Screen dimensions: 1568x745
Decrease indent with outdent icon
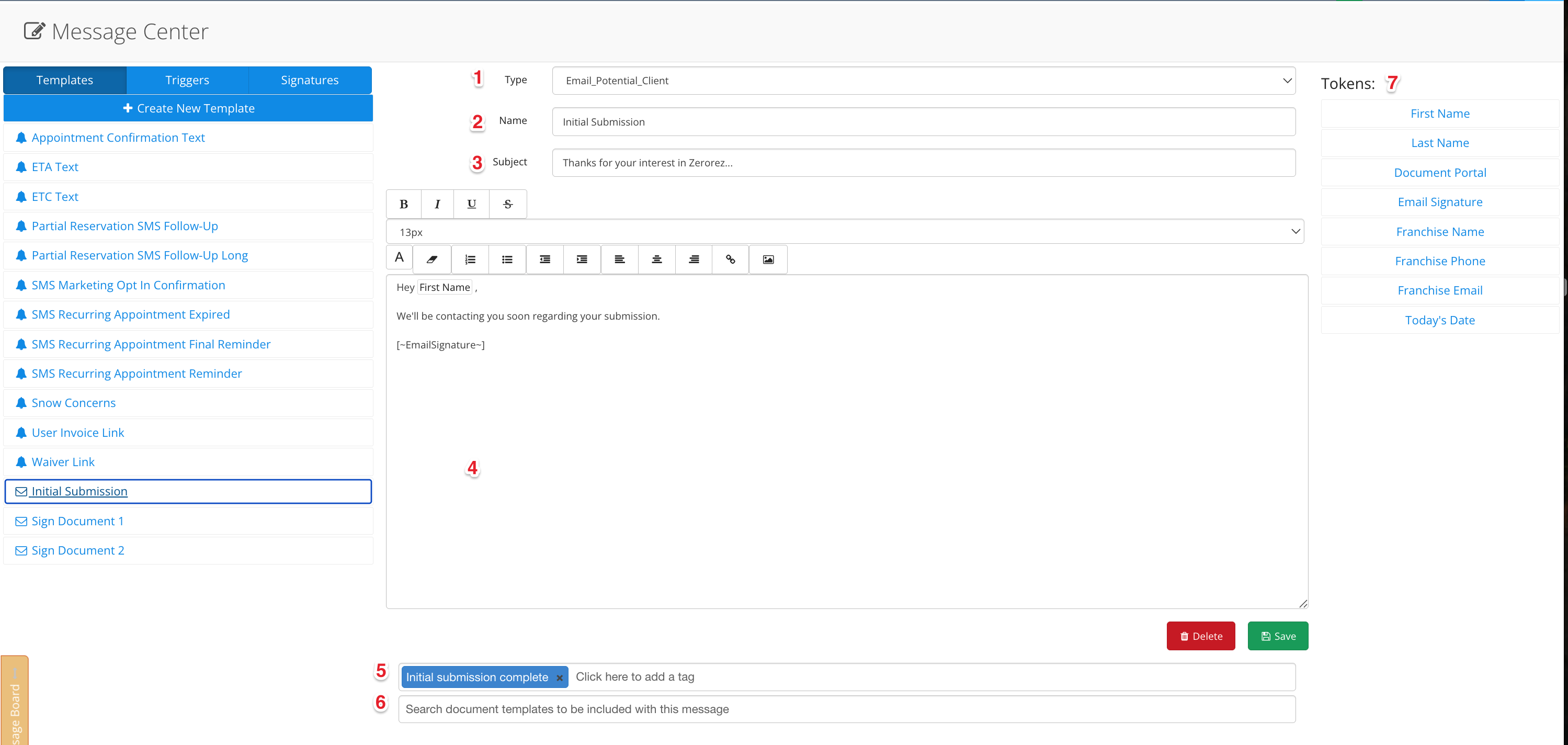(x=545, y=259)
